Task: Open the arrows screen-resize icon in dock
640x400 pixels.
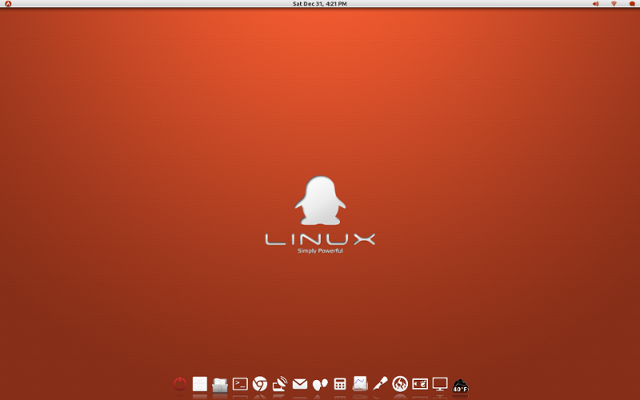Action: pos(420,384)
